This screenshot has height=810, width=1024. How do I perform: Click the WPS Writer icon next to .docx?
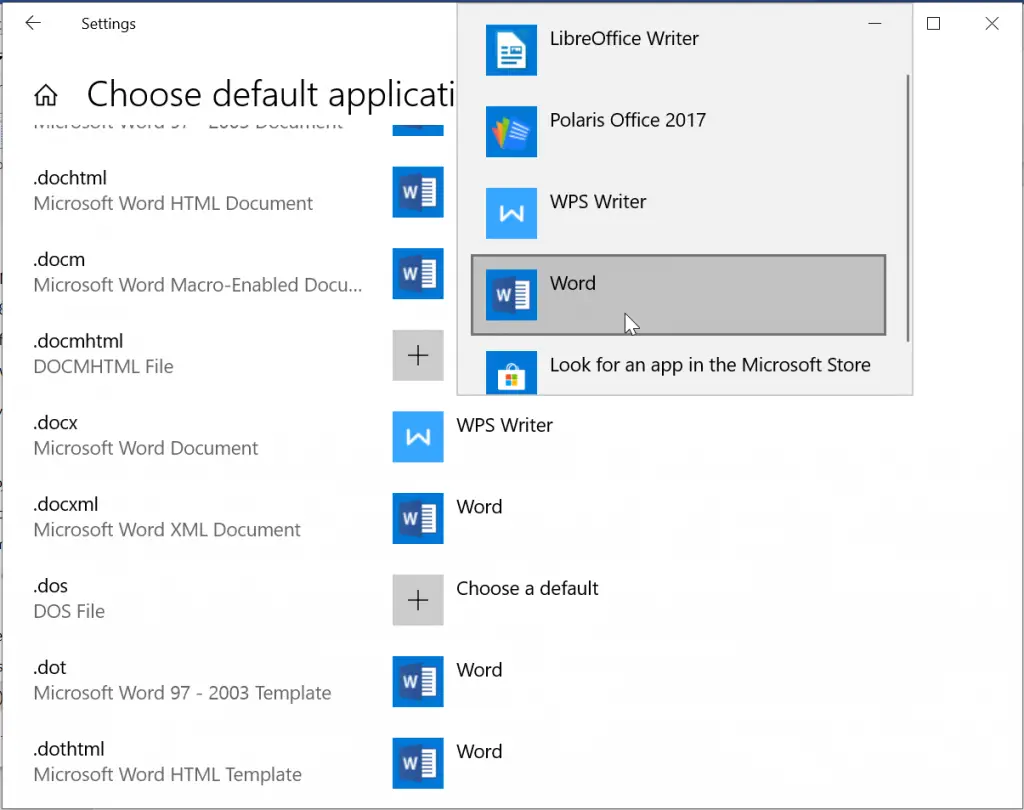click(418, 437)
